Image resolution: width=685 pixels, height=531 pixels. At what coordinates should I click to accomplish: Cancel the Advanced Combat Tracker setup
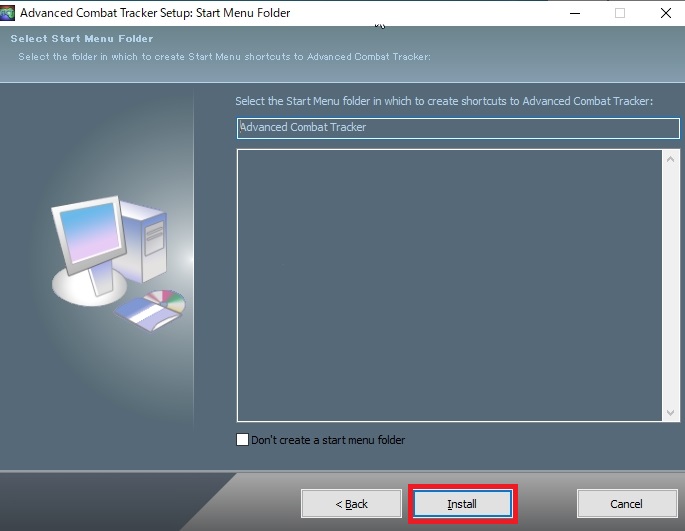click(x=626, y=503)
